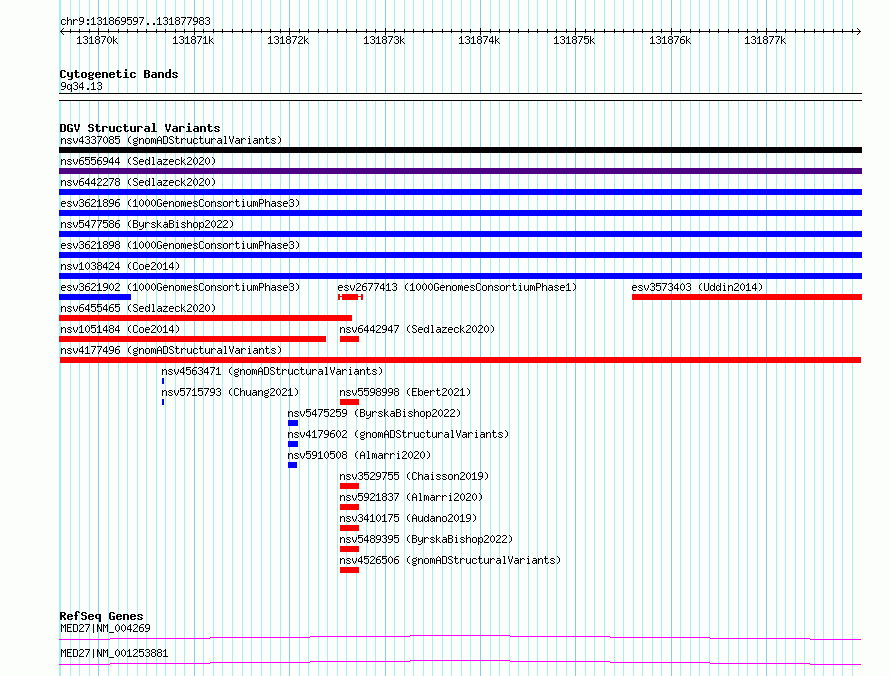890x676 pixels.
Task: Click nsv5715793 (Chuang2021) label
Action: point(230,392)
